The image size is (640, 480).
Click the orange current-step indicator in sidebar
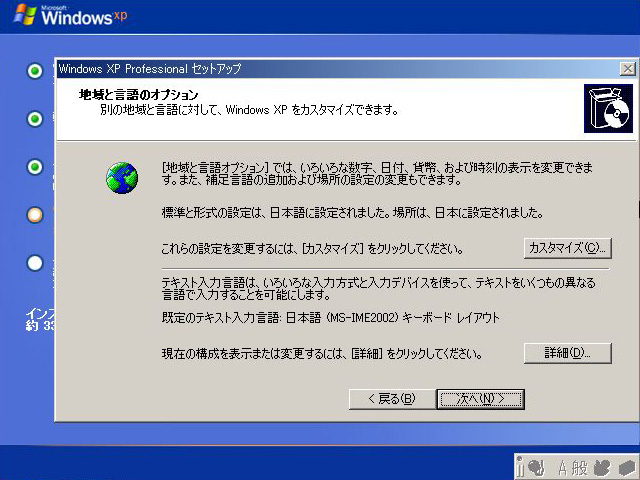[x=35, y=215]
